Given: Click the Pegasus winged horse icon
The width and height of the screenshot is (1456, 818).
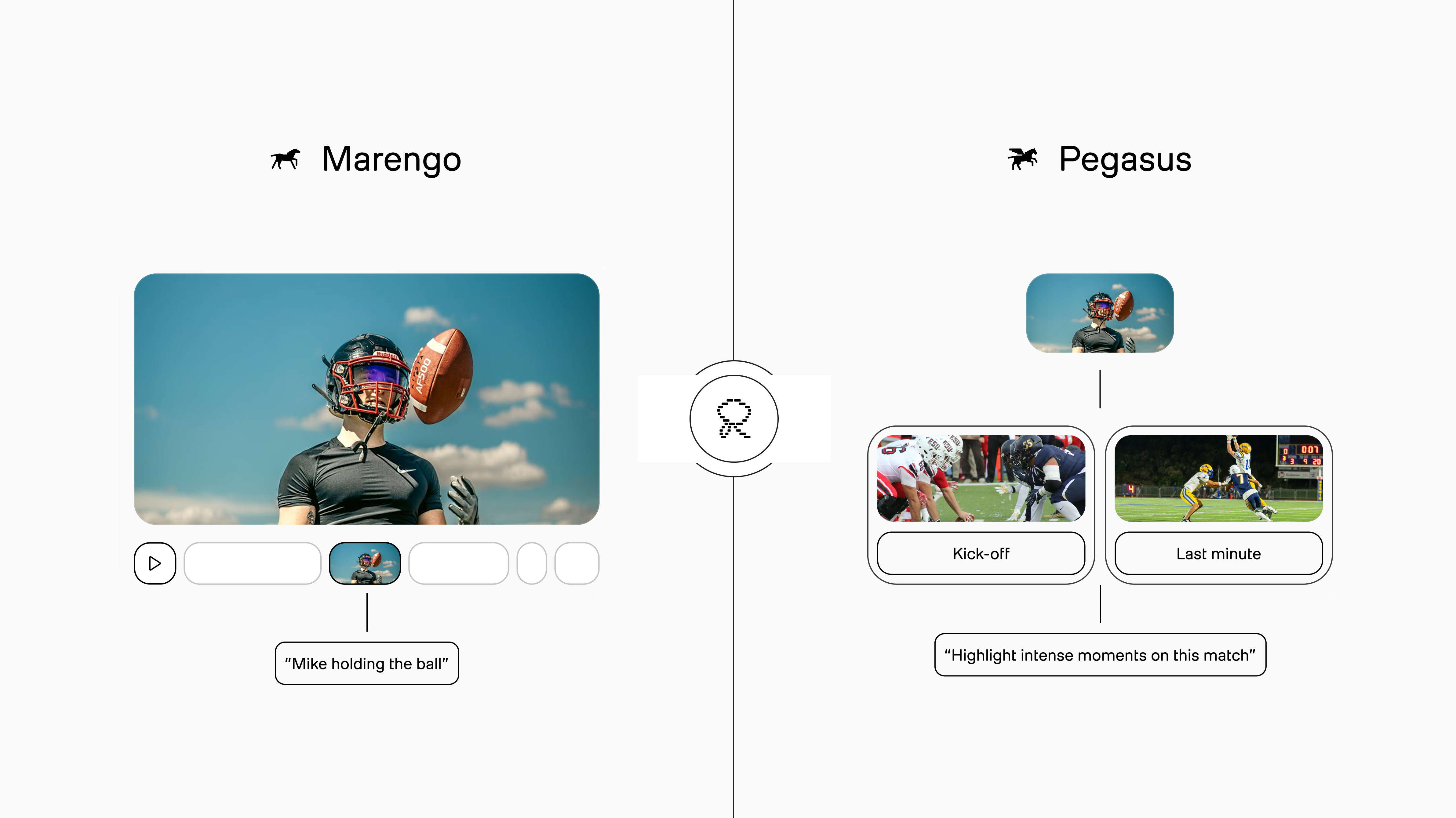Looking at the screenshot, I should pyautogui.click(x=1022, y=159).
